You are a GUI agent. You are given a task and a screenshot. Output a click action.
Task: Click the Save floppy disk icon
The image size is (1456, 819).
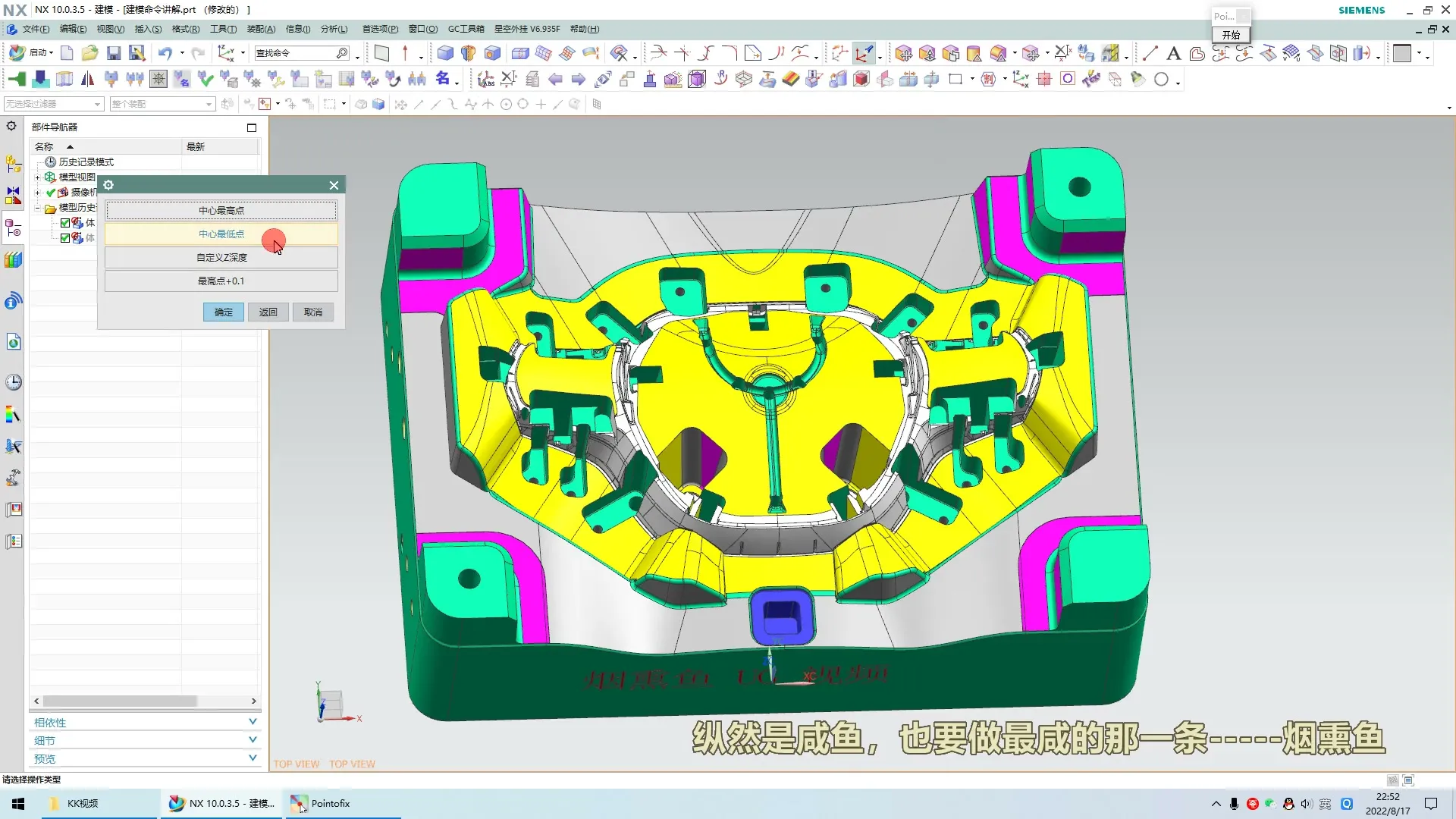coord(114,53)
